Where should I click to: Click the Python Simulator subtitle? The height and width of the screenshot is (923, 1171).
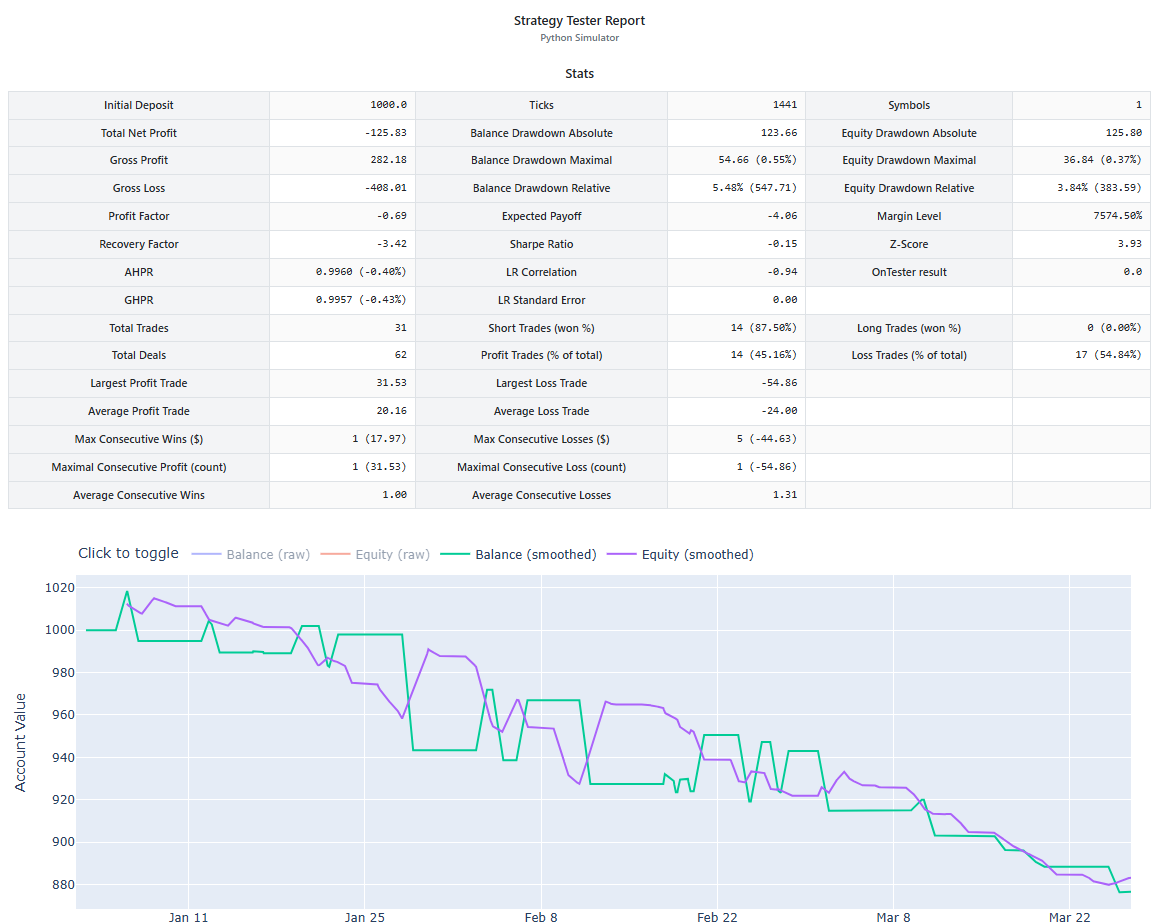pos(579,38)
